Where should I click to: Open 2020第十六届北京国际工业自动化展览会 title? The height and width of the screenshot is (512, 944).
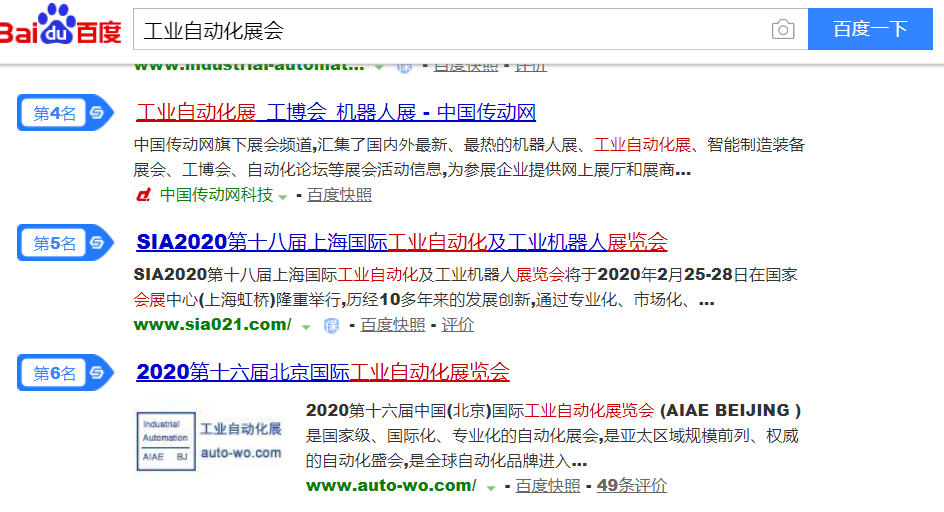point(323,372)
